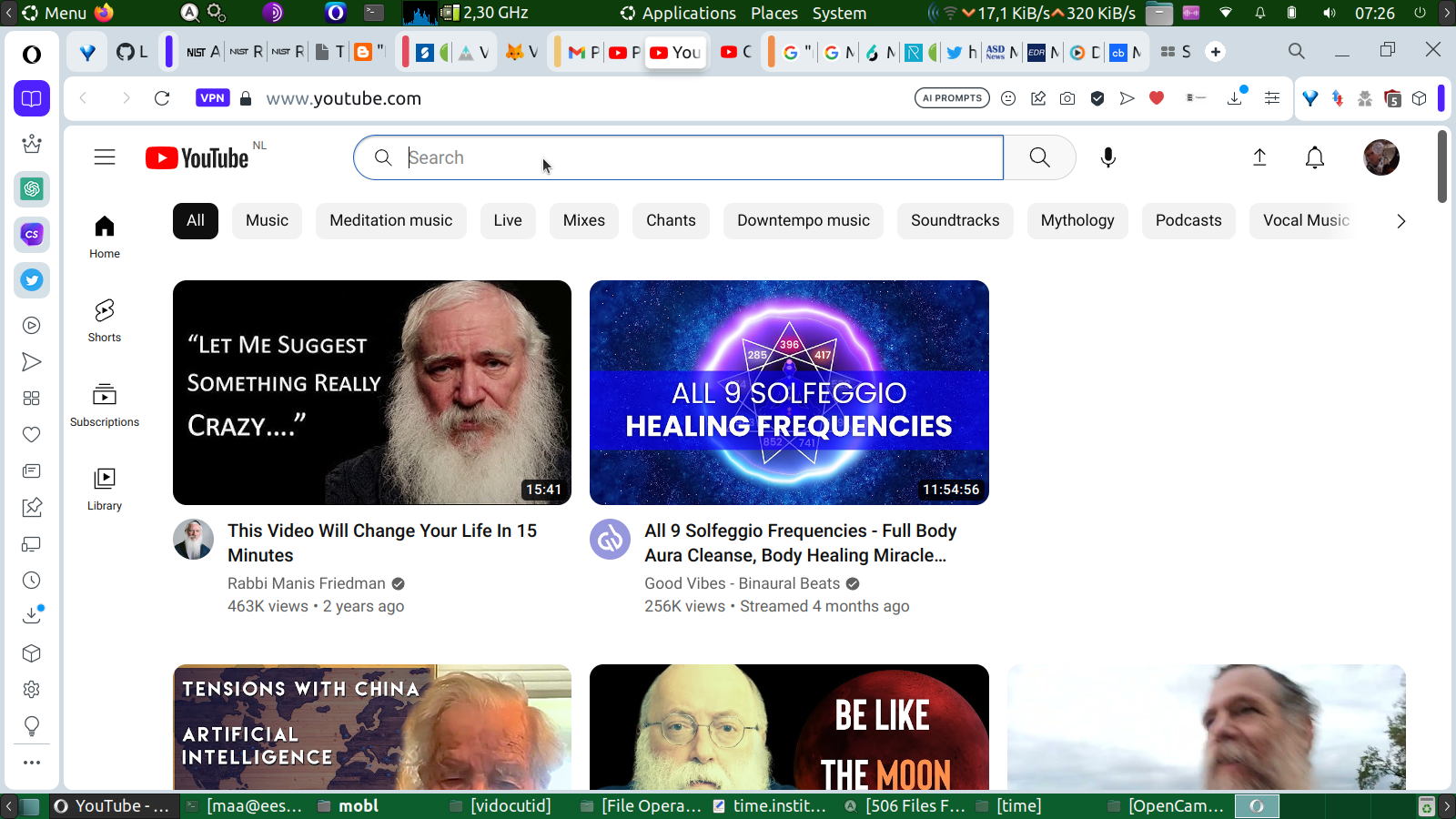Switch to the mobl taskbar window
This screenshot has height=819, width=1456.
tap(349, 806)
